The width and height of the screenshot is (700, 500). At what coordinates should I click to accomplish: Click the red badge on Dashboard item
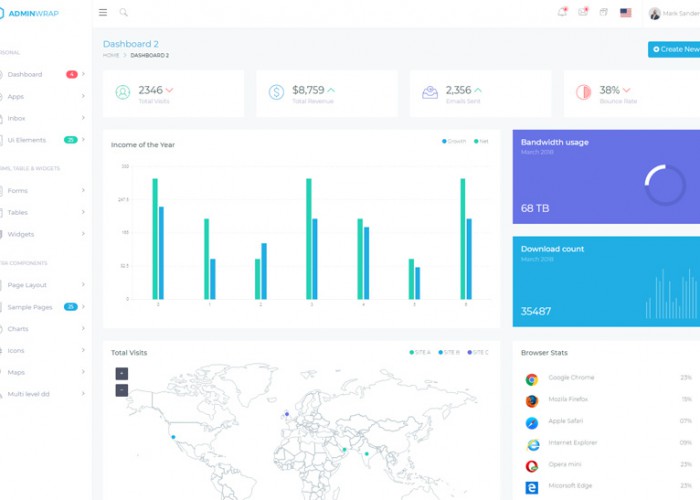[x=71, y=74]
